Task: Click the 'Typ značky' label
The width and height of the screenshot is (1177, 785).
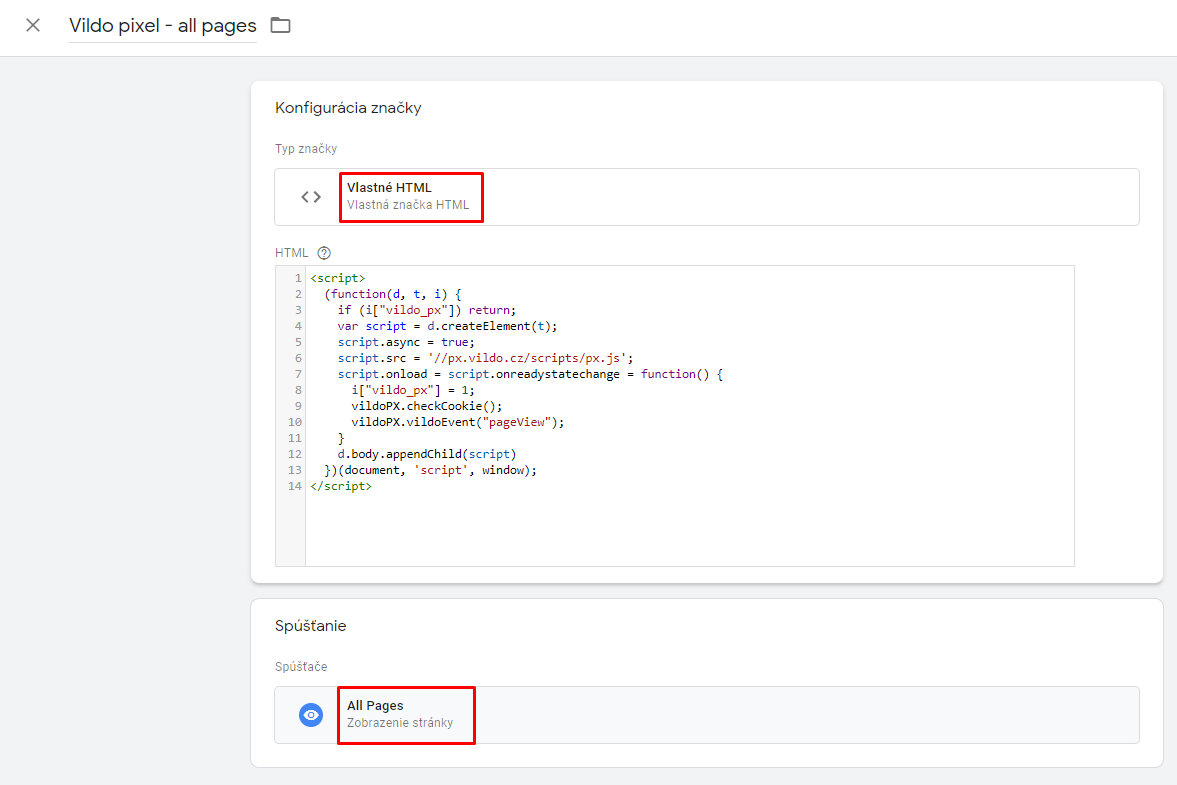Action: [306, 149]
